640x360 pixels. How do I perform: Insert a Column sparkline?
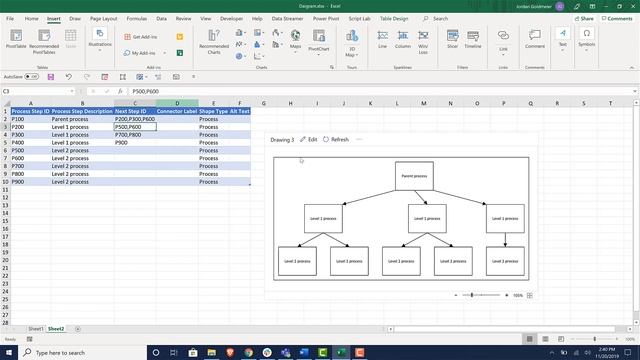pos(403,39)
